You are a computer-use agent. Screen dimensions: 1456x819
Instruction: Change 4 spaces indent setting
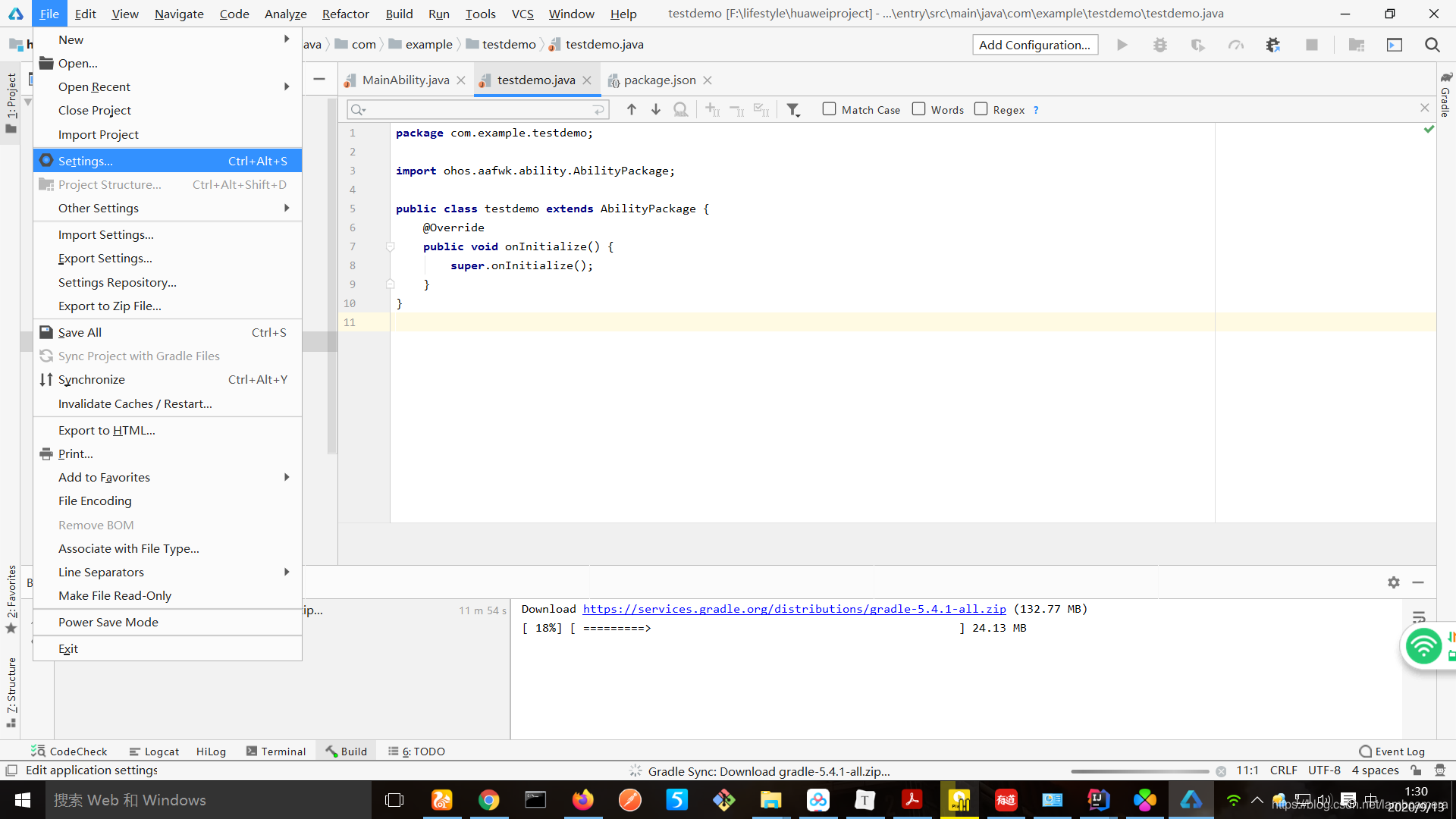(1375, 770)
